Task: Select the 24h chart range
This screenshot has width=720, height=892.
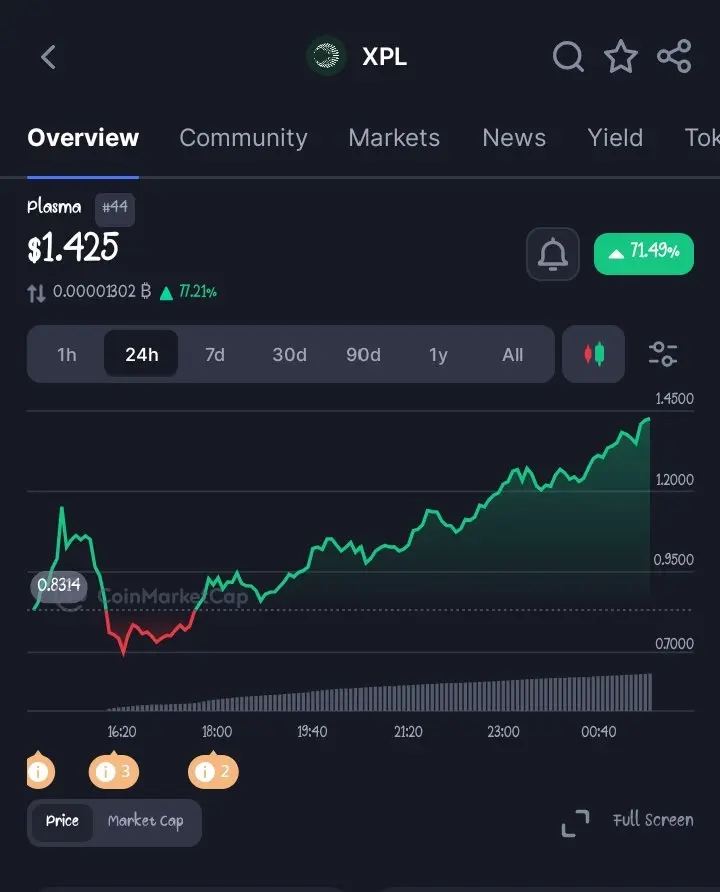Action: click(x=142, y=354)
